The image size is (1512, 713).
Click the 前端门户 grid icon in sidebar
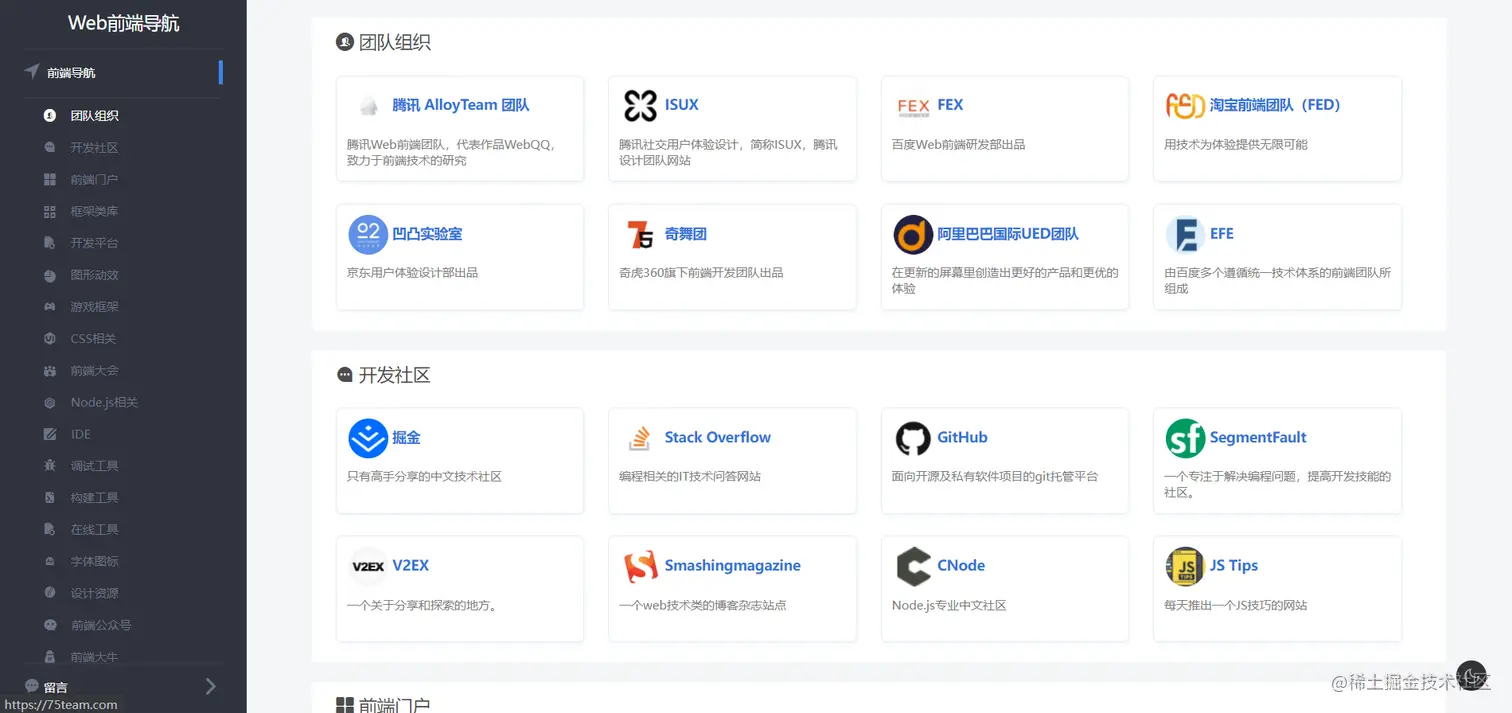(50, 180)
